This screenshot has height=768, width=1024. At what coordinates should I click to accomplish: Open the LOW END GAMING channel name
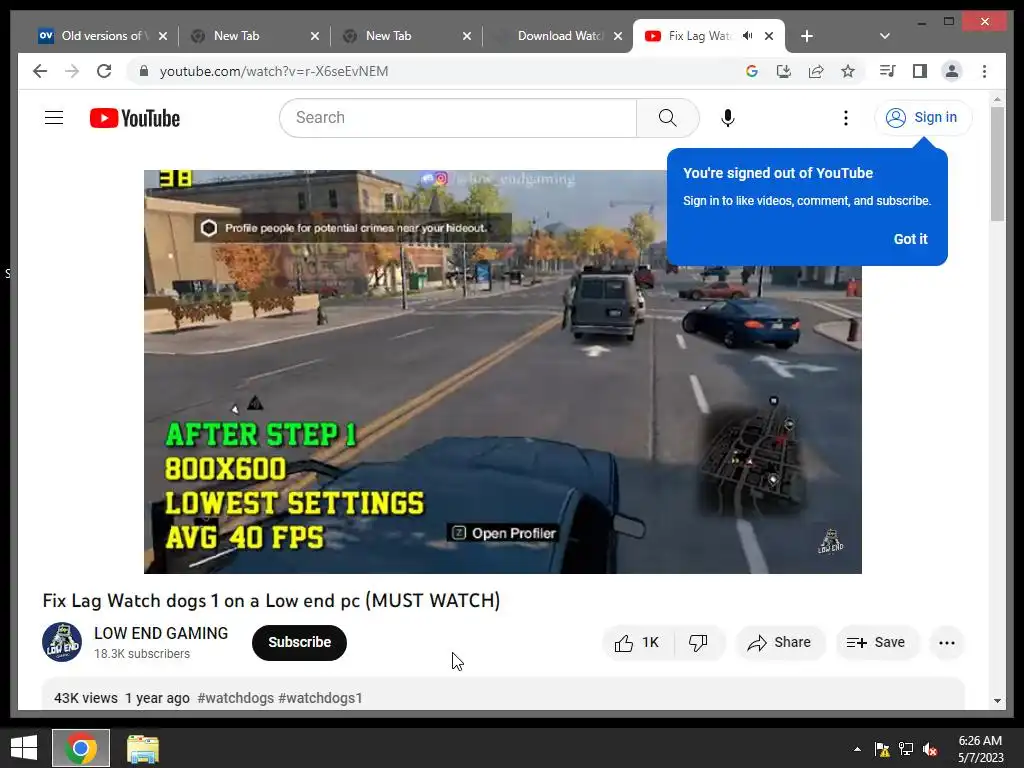click(x=161, y=633)
